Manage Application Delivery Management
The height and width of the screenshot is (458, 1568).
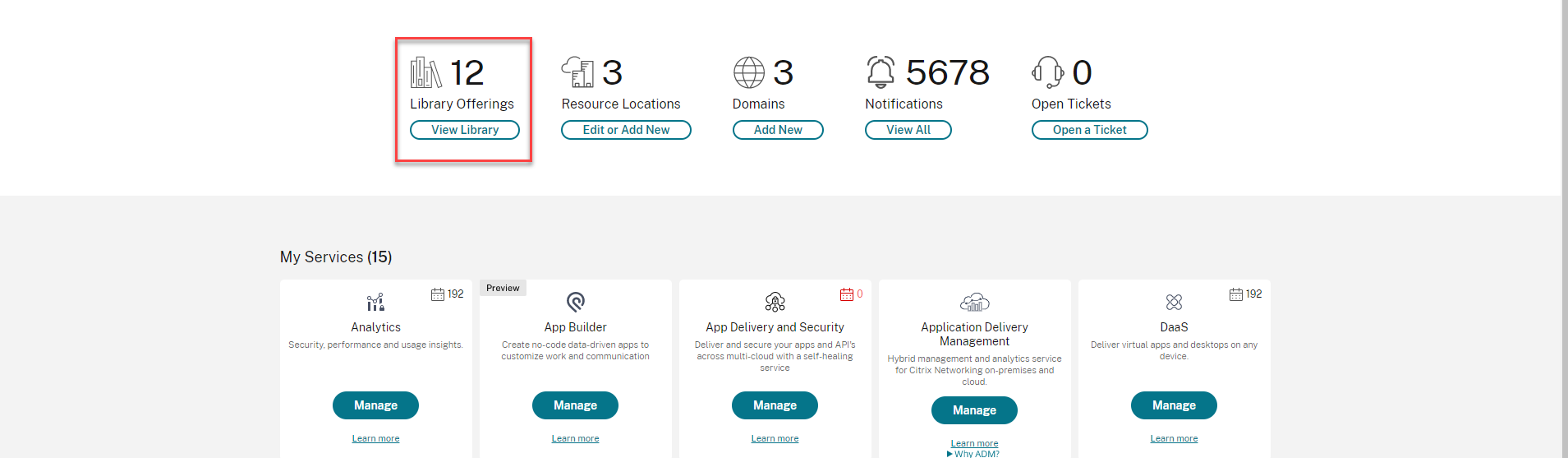pyautogui.click(x=974, y=410)
